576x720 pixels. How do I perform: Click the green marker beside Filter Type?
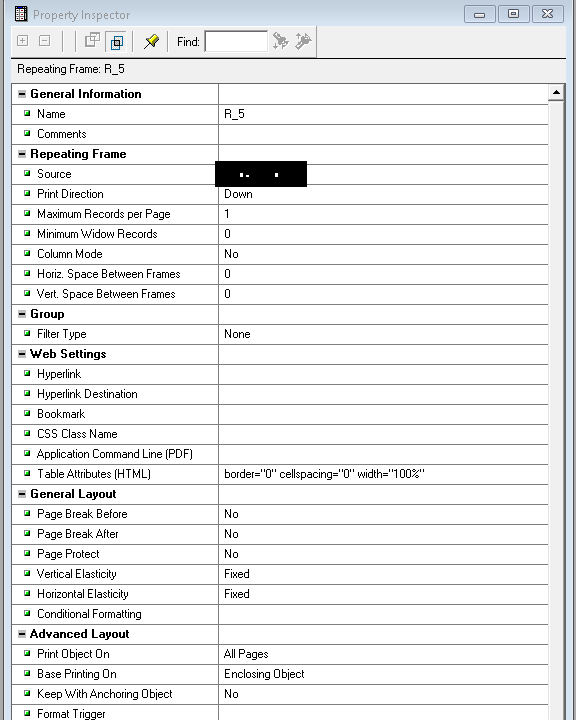click(27, 333)
